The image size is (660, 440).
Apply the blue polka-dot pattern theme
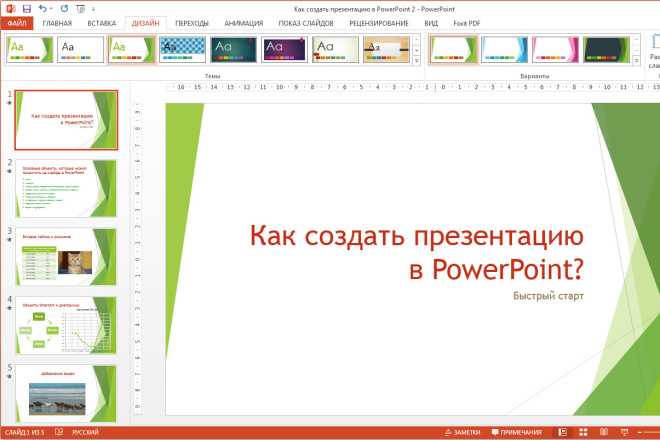[x=182, y=49]
